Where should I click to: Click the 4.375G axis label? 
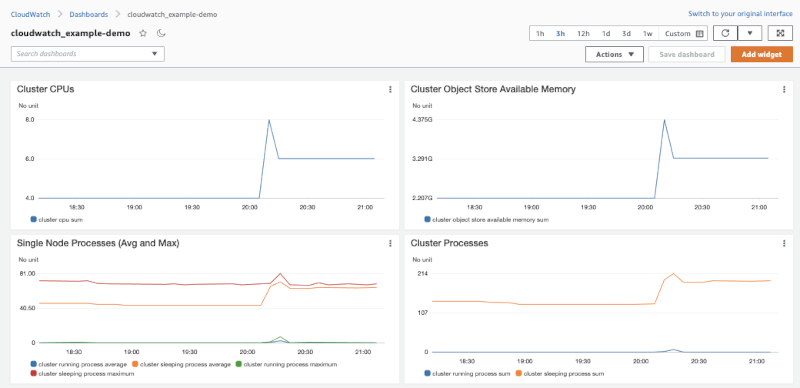point(423,120)
